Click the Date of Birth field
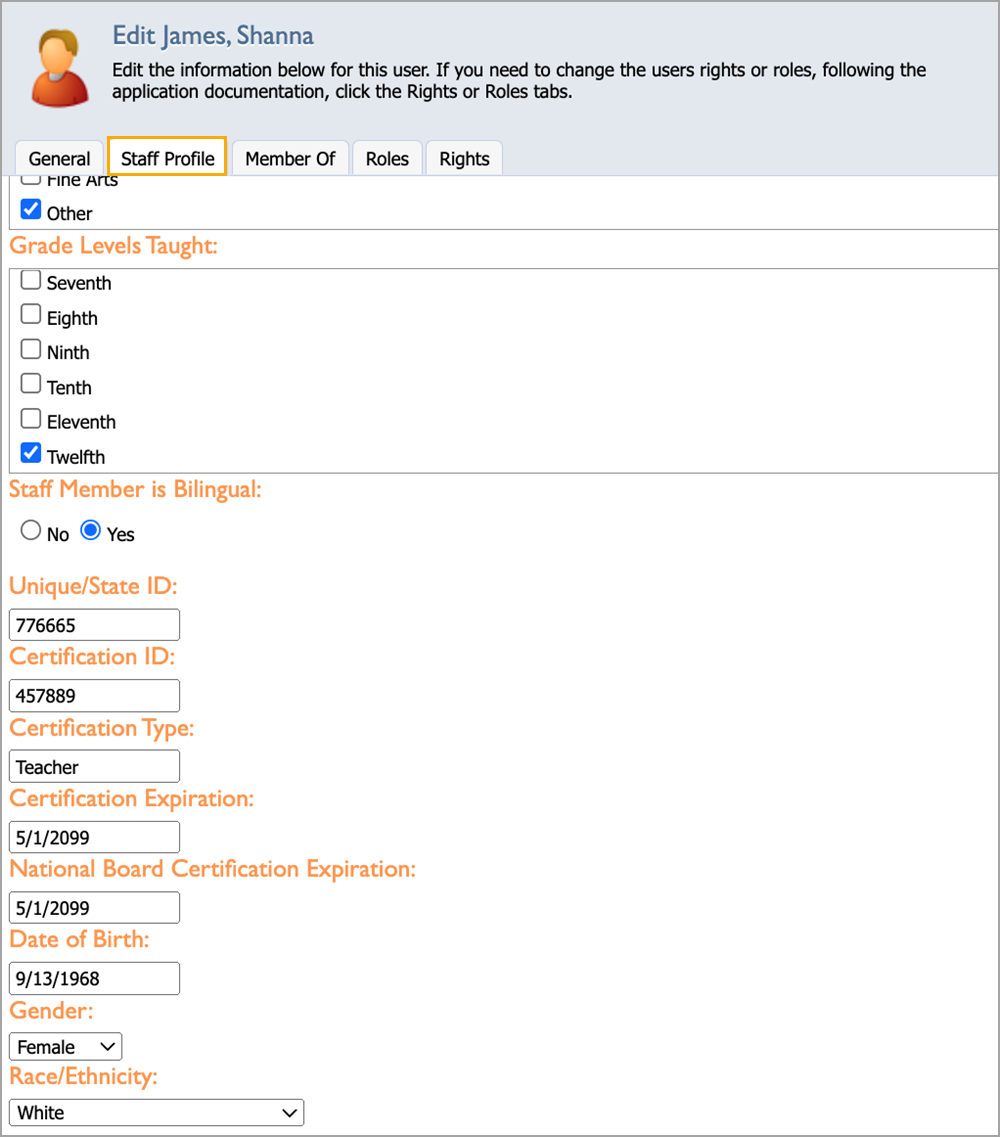The height and width of the screenshot is (1137, 1000). [94, 978]
